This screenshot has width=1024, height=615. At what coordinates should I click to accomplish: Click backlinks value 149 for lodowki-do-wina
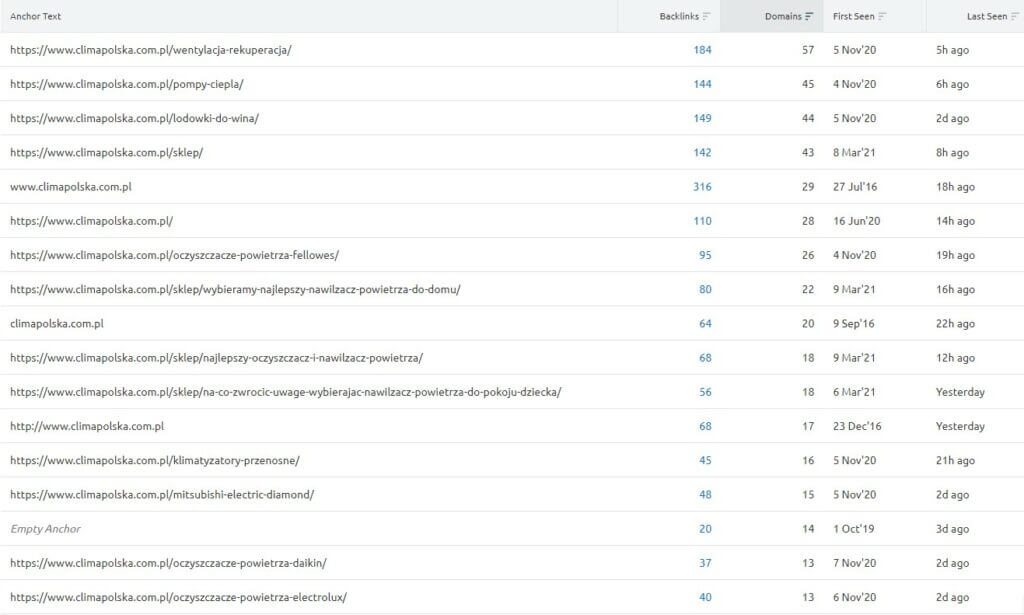coord(702,118)
